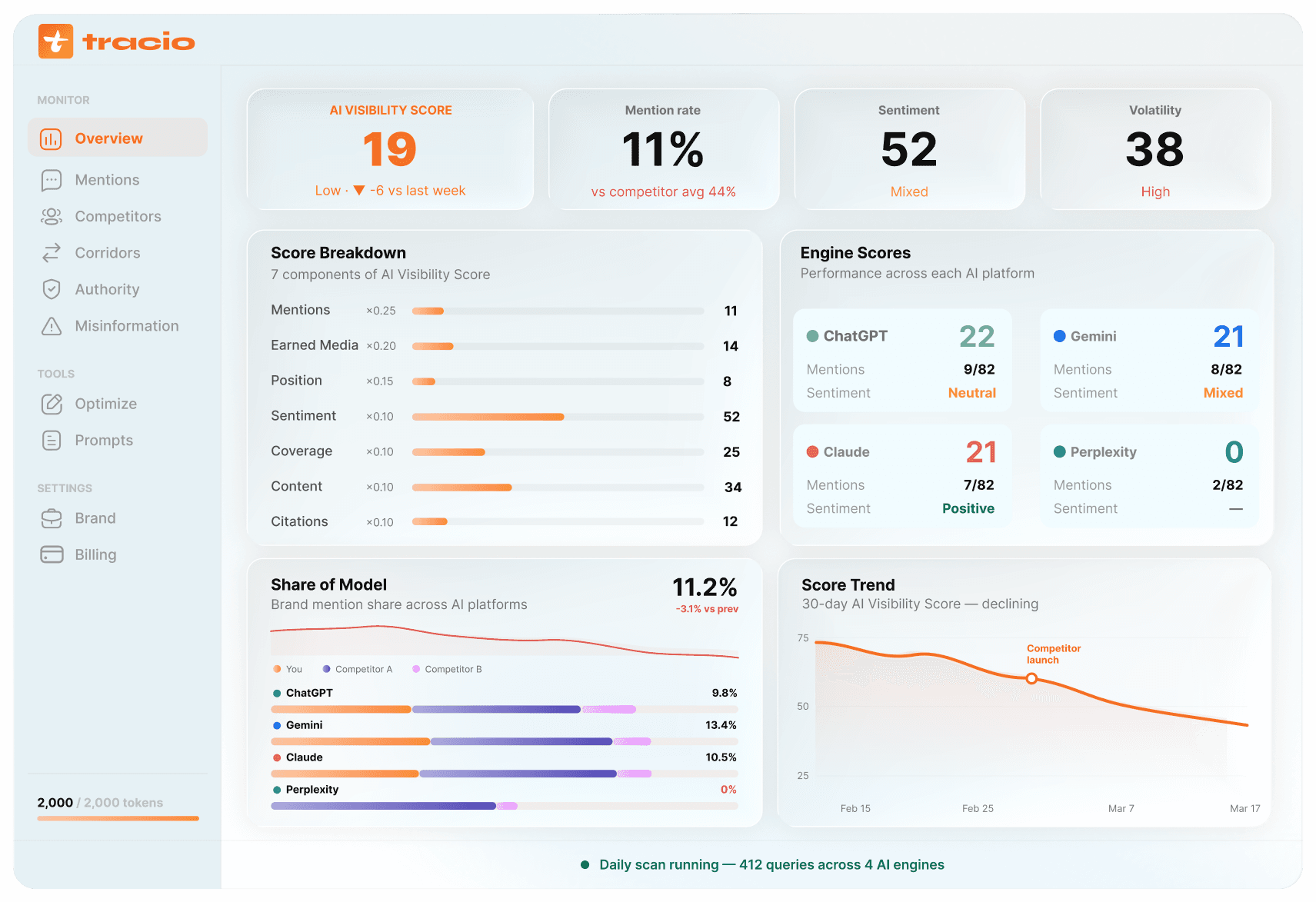Open the Sentiment 52 card
1316x902 pixels.
[x=909, y=149]
